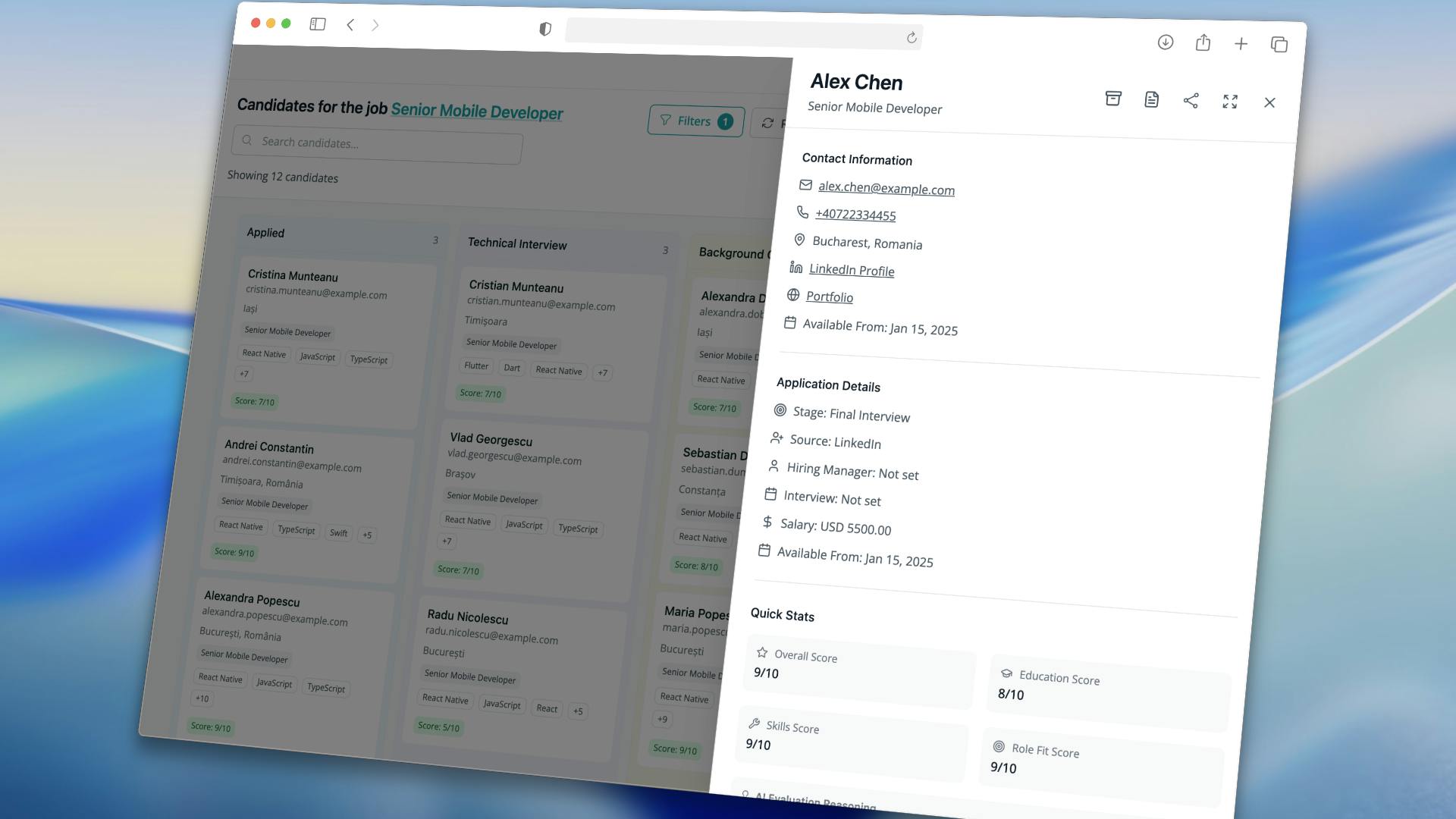This screenshot has width=1456, height=819.
Task: Expand the Applied column header
Action: [x=265, y=232]
